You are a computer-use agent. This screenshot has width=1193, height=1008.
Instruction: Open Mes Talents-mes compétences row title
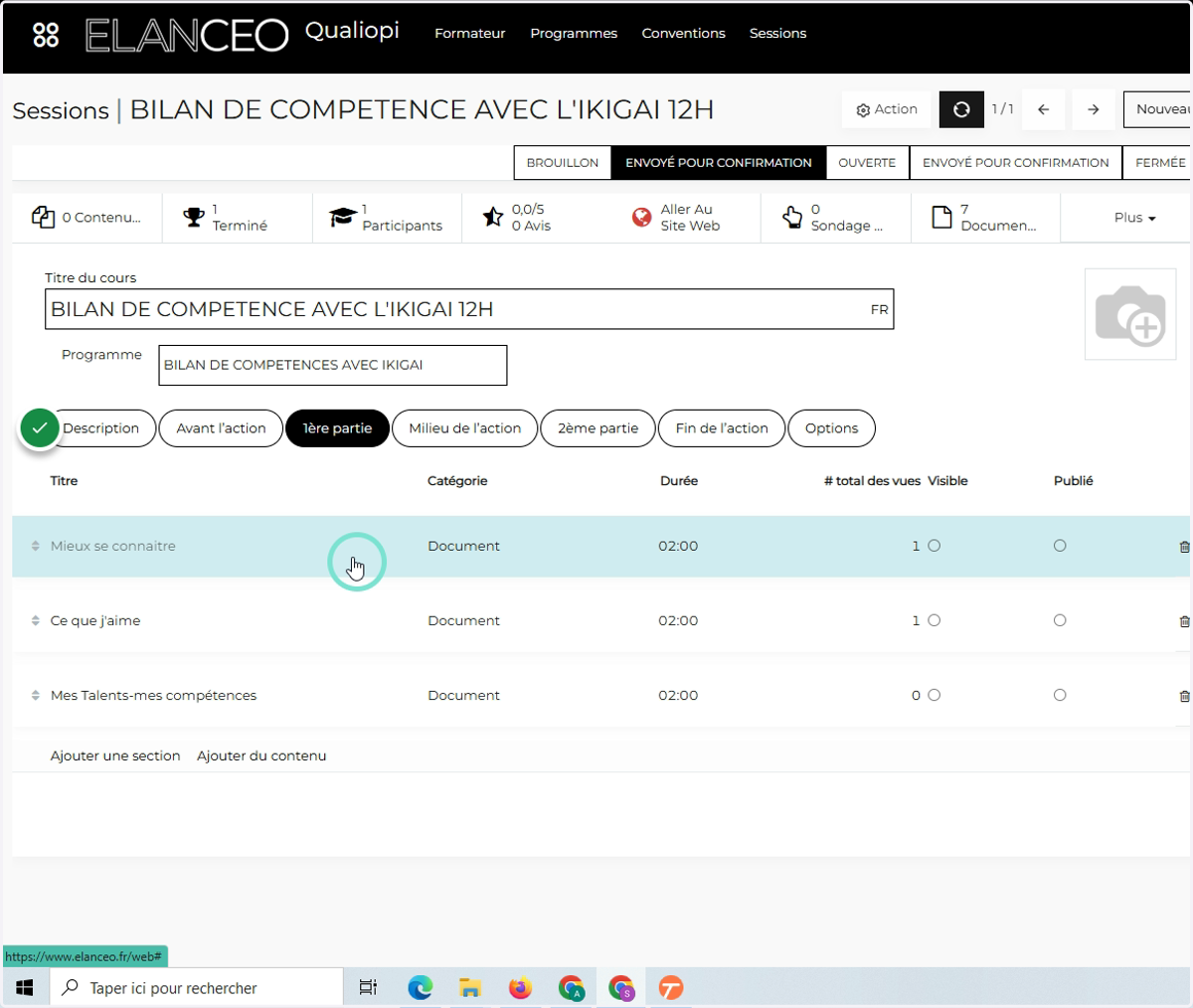coord(153,695)
